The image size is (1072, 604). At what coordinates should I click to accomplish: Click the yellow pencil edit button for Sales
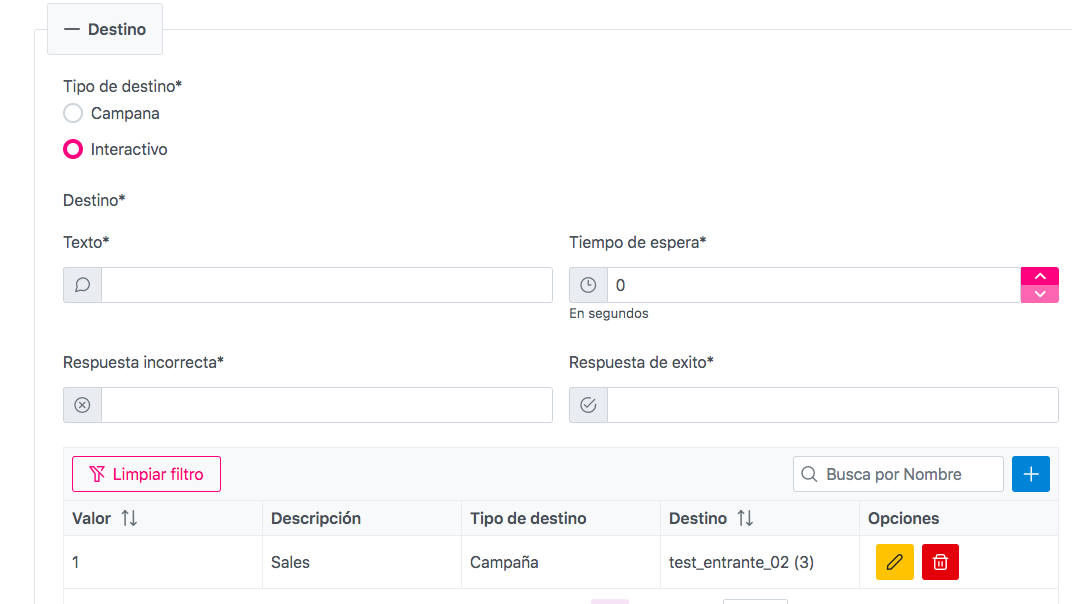(894, 562)
